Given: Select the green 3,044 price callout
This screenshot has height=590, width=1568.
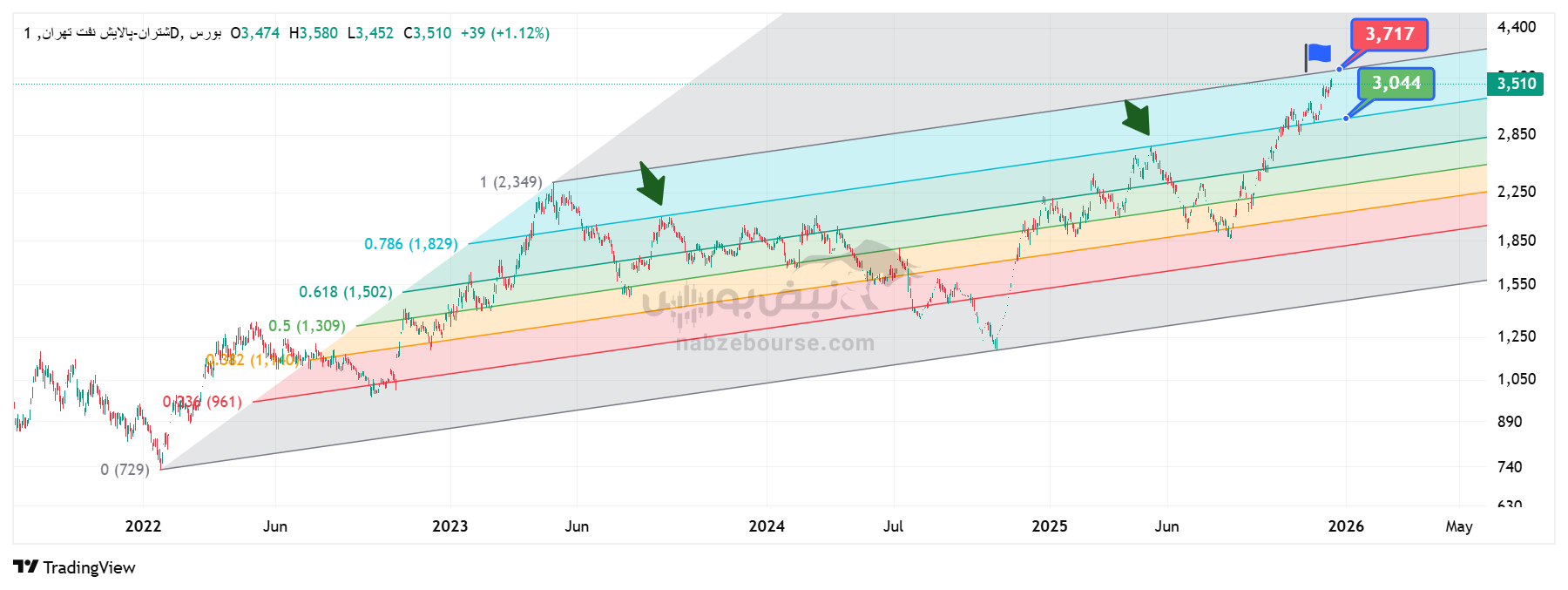Looking at the screenshot, I should pos(1396,84).
